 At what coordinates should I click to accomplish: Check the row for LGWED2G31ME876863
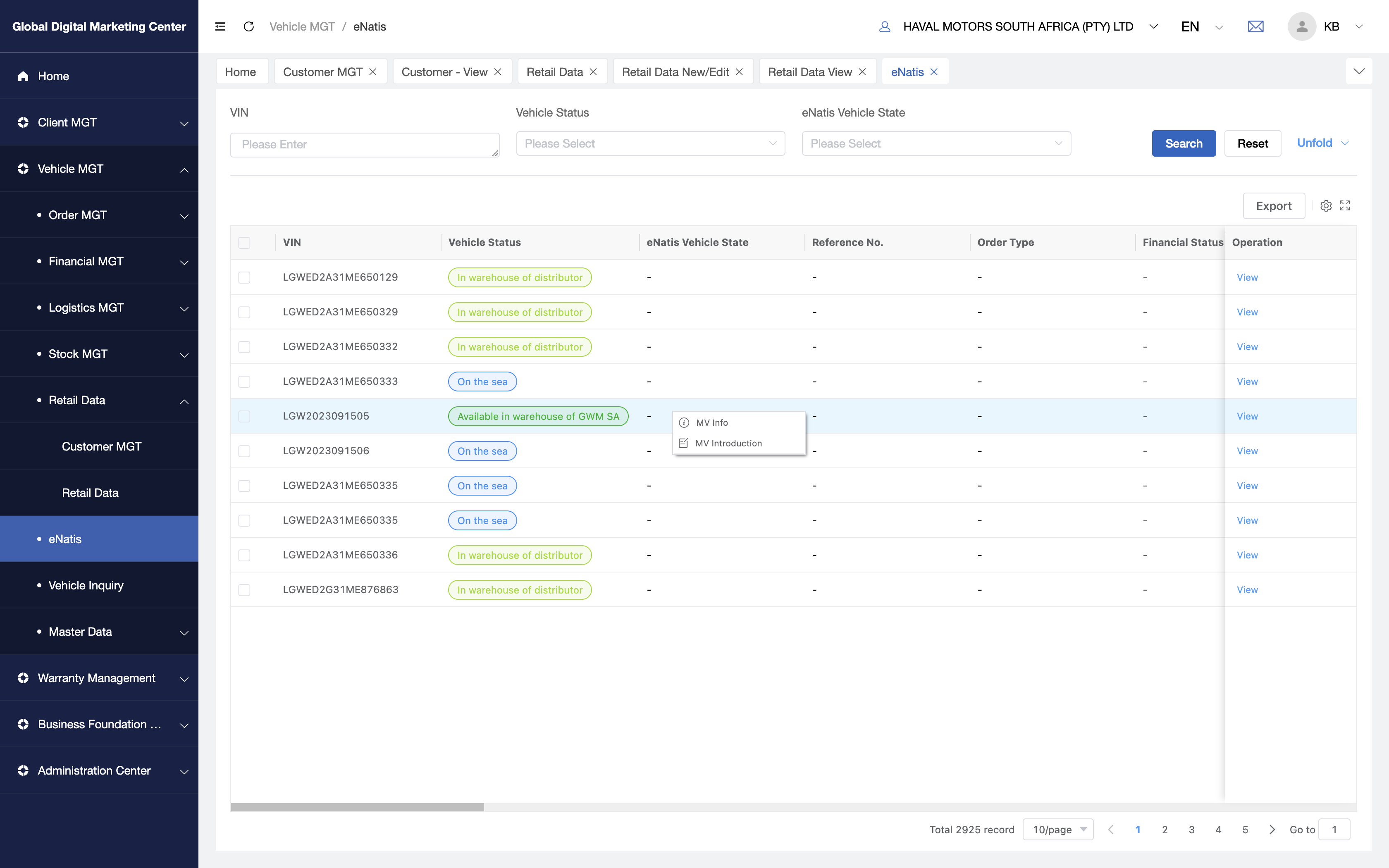244,590
